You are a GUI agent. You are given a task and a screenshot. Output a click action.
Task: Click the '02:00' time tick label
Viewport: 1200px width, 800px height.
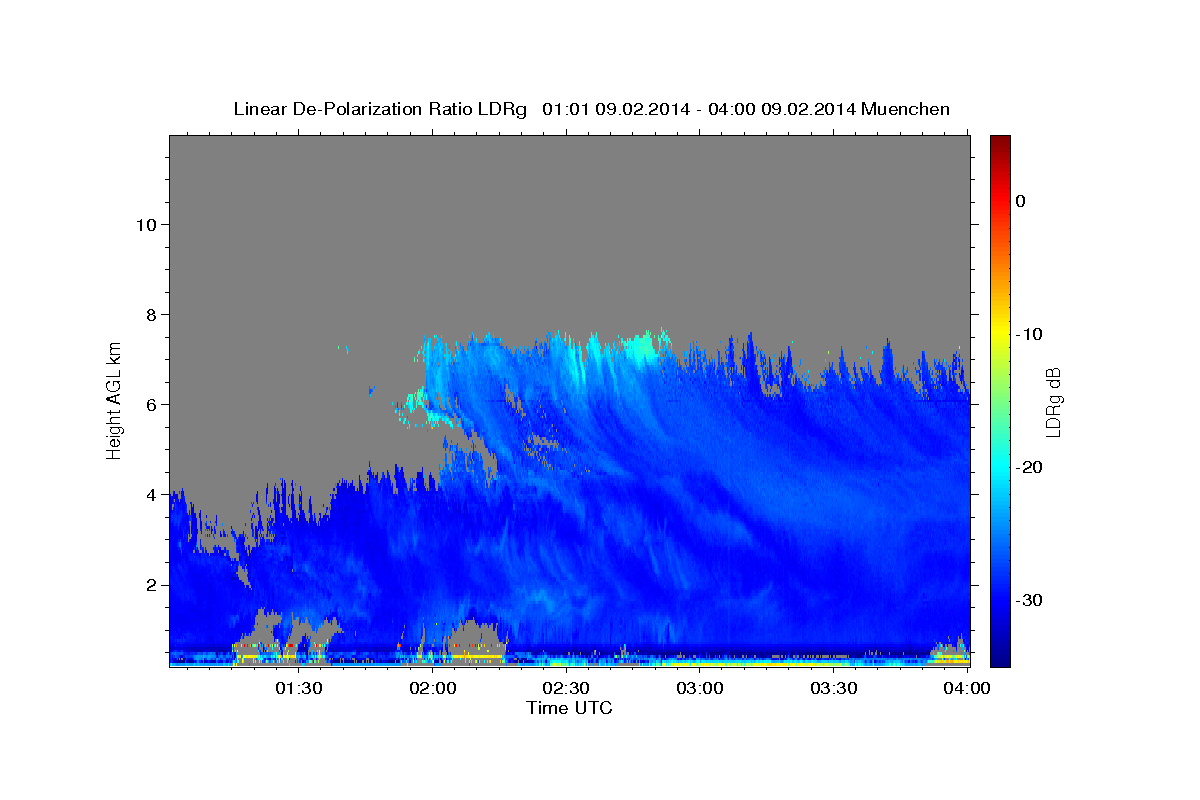[x=433, y=688]
